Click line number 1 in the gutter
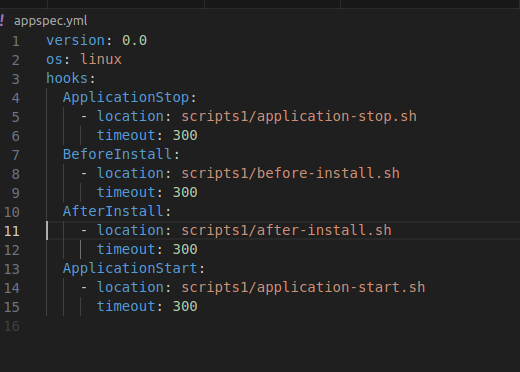The image size is (520, 372). coord(16,42)
